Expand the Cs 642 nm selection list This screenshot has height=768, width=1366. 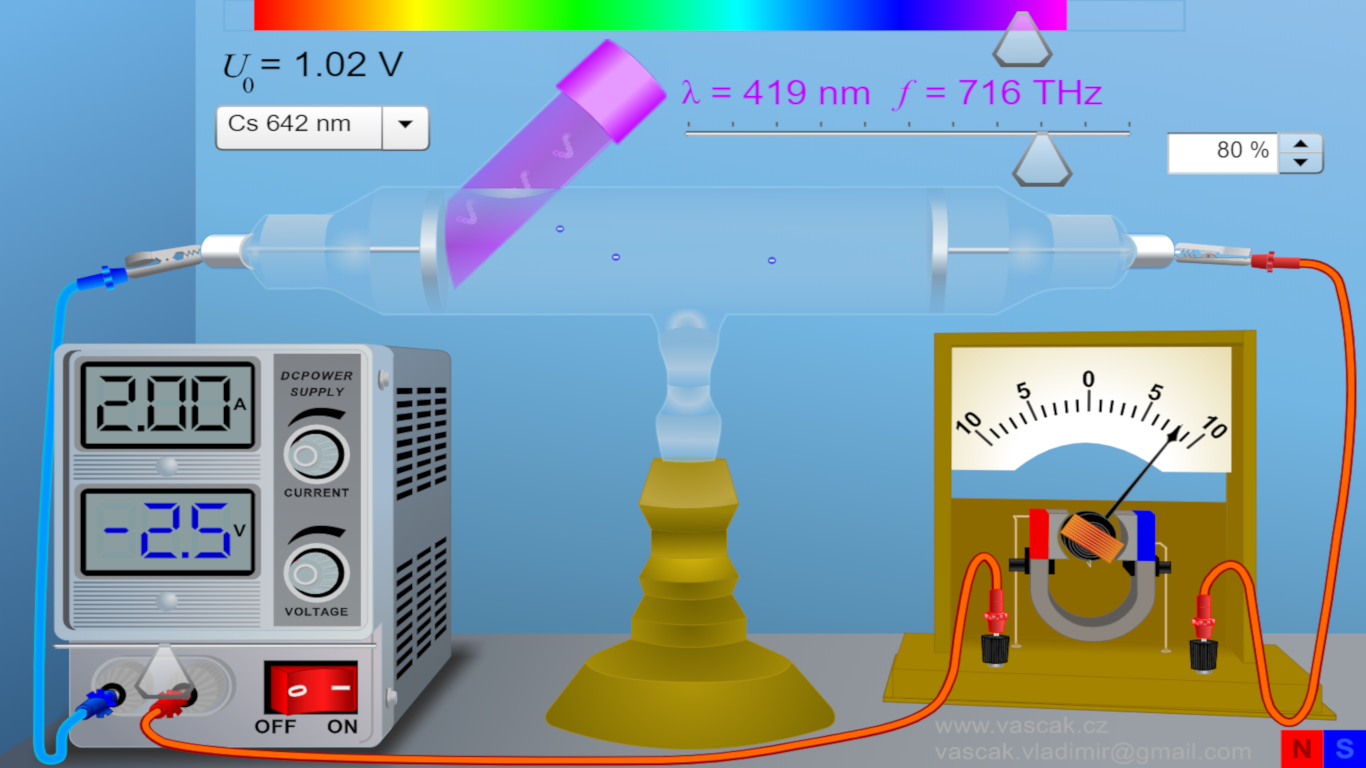click(x=407, y=127)
